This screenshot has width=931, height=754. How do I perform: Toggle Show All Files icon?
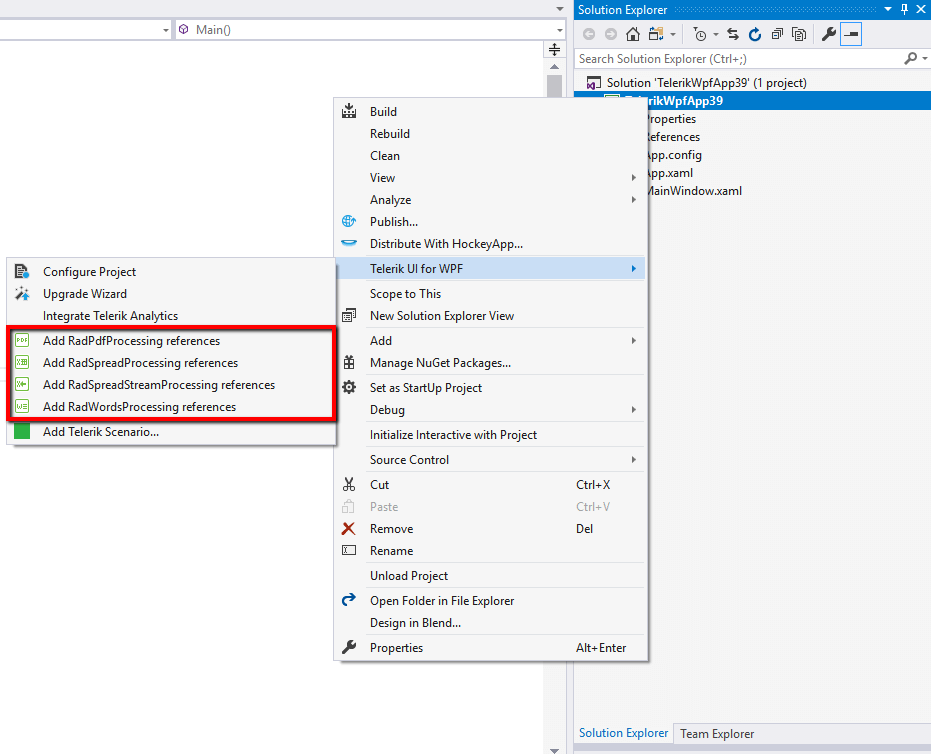click(x=799, y=34)
